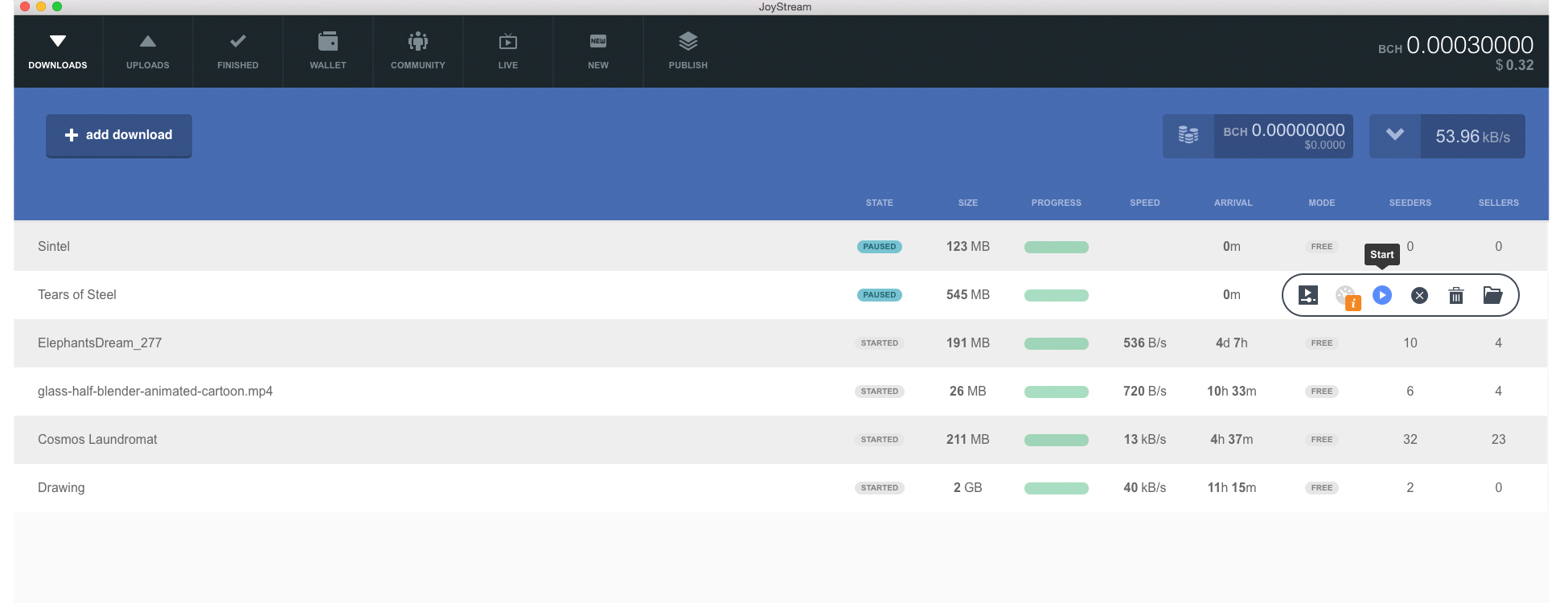Click the SPEED column header
The height and width of the screenshot is (603, 1568).
(1145, 203)
